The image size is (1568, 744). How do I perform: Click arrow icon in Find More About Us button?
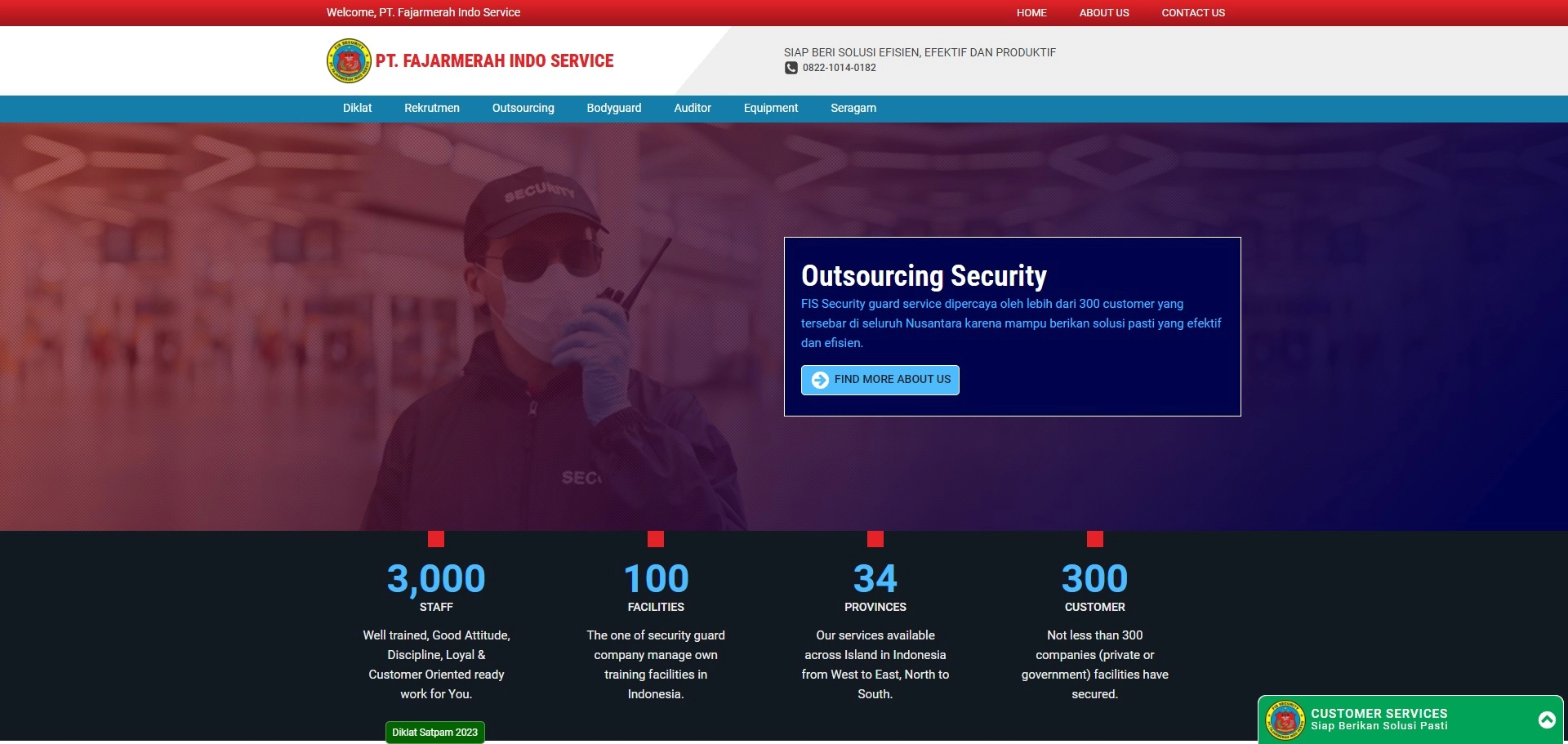coord(820,380)
